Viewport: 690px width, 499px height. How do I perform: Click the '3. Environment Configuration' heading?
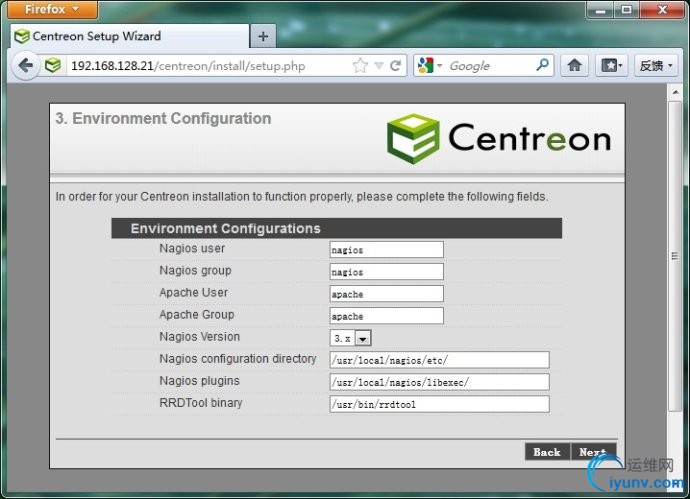pos(163,118)
